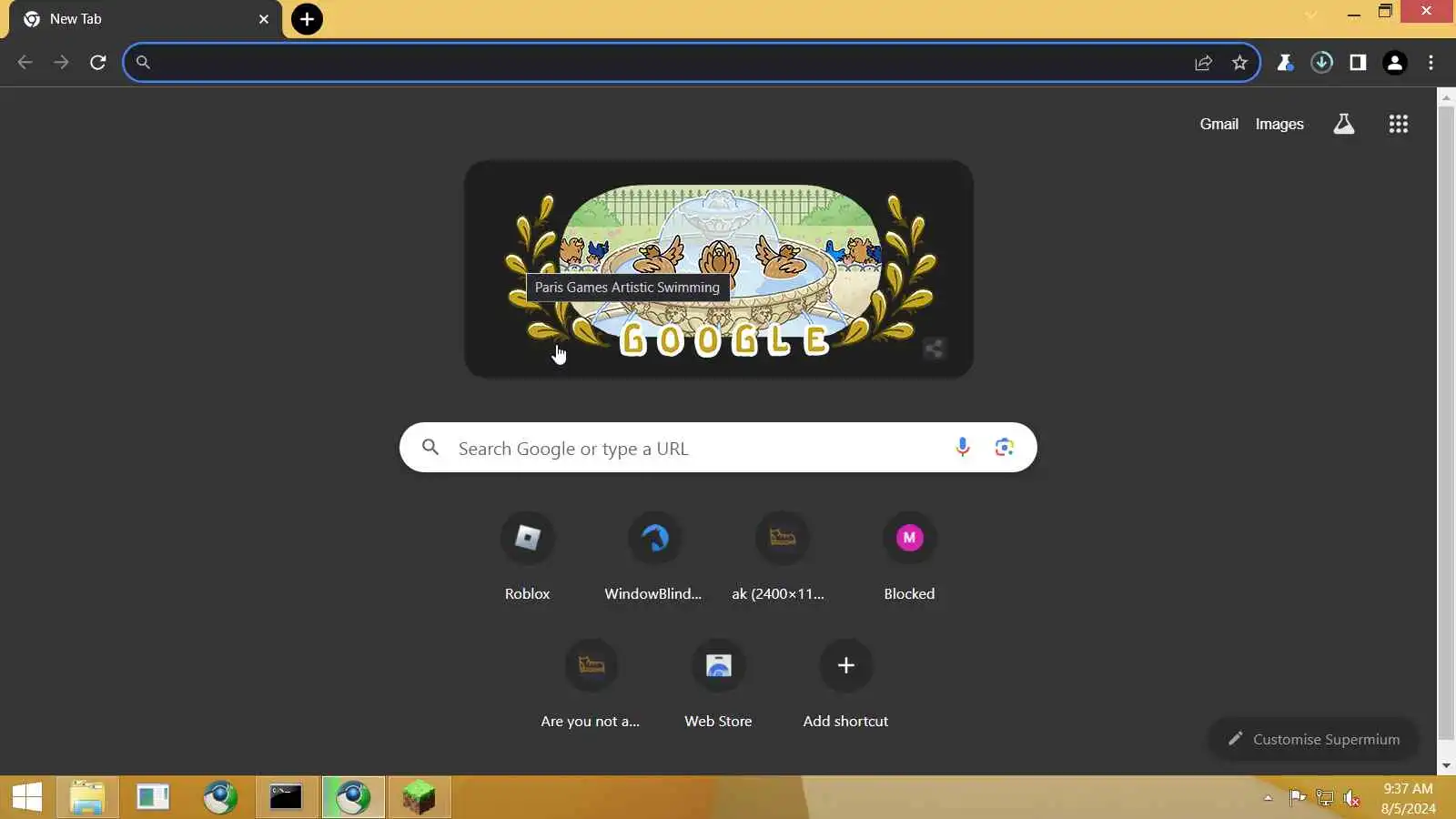Image resolution: width=1456 pixels, height=819 pixels.
Task: Open the muted volume tray icon
Action: [1352, 798]
